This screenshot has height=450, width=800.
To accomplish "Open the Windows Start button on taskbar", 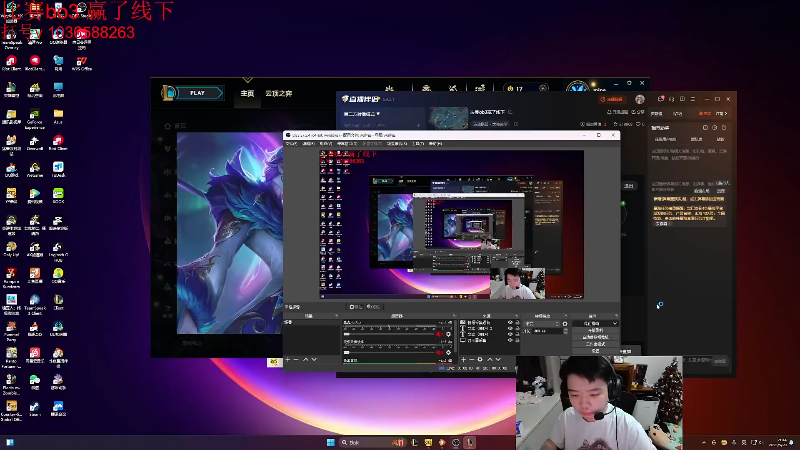I will point(331,442).
